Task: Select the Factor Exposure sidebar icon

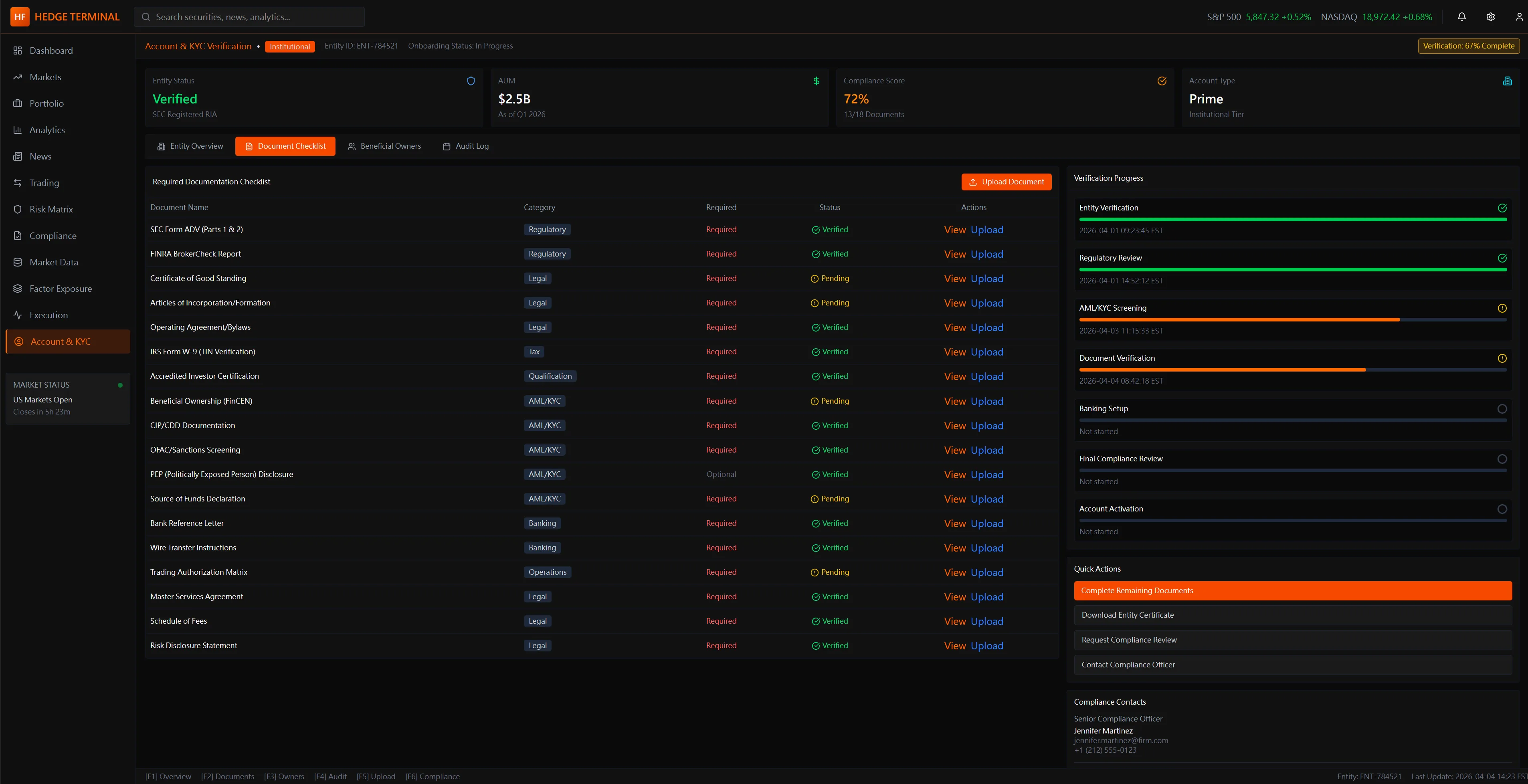Action: click(18, 288)
